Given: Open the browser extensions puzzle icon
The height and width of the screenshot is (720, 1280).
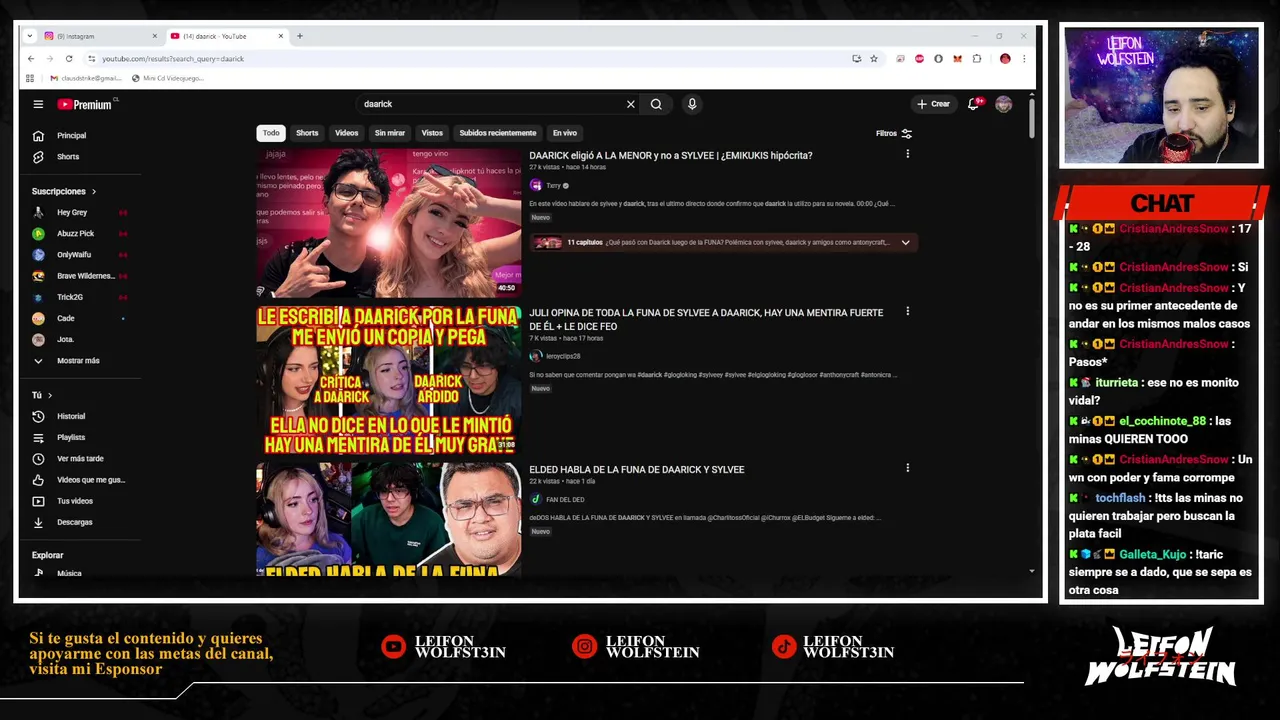Looking at the screenshot, I should pos(977,59).
